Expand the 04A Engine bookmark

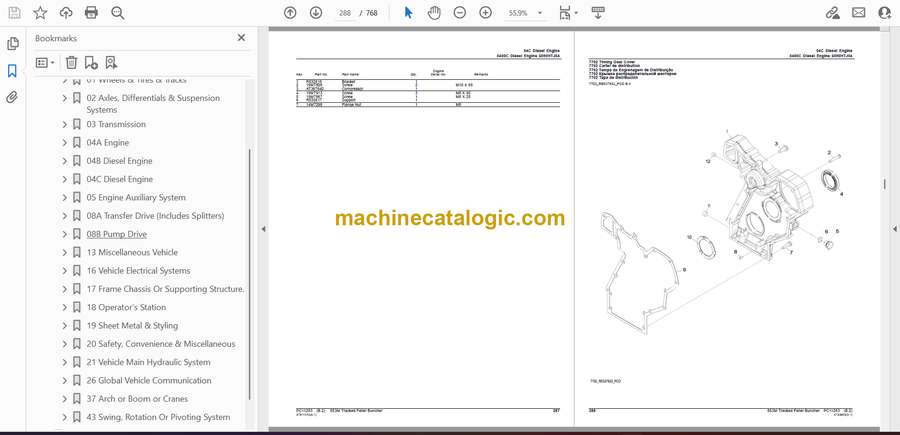(x=64, y=142)
